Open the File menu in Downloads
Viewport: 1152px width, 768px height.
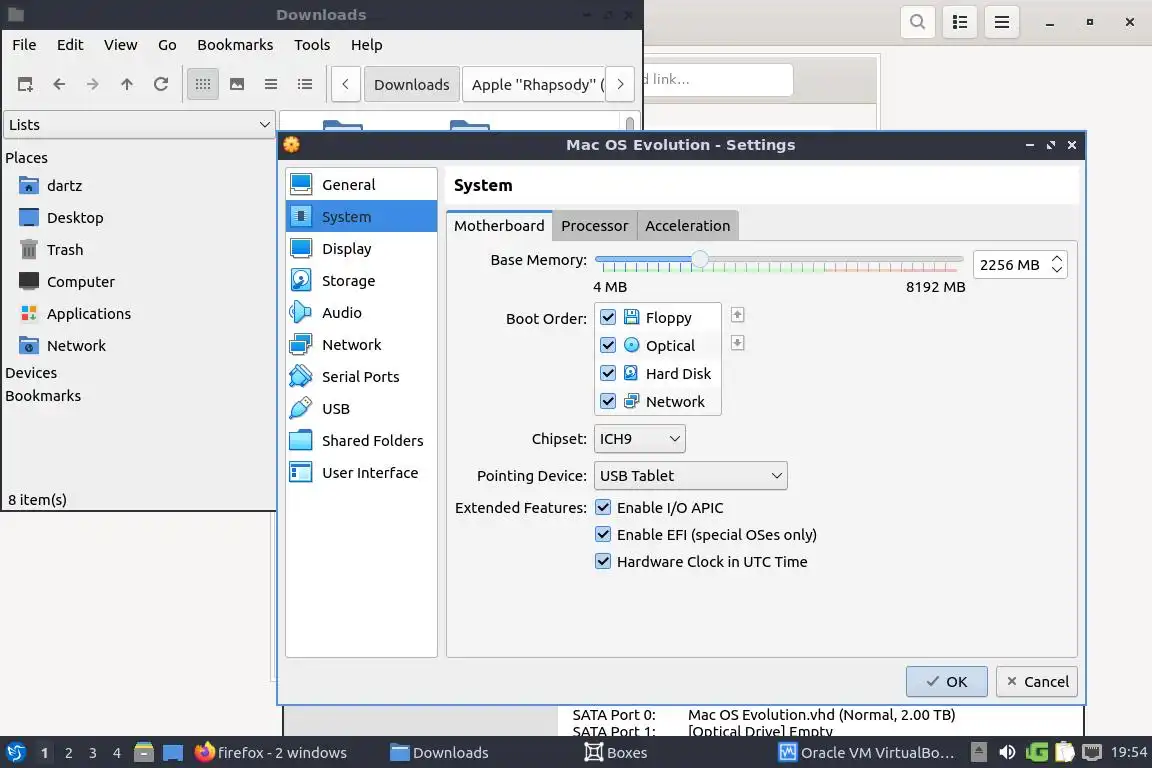[24, 45]
